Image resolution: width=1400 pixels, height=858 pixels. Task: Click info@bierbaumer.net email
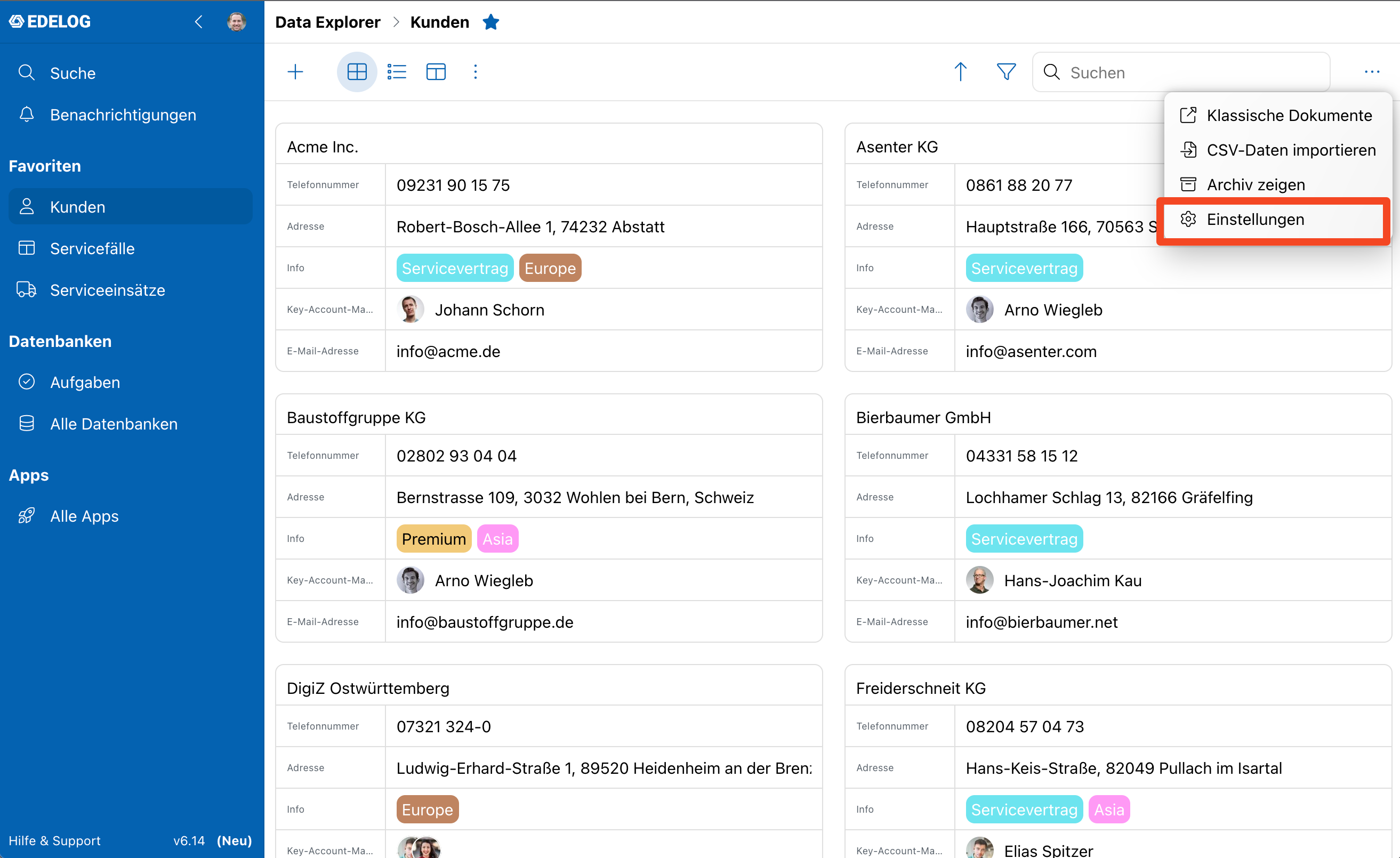click(x=1042, y=622)
